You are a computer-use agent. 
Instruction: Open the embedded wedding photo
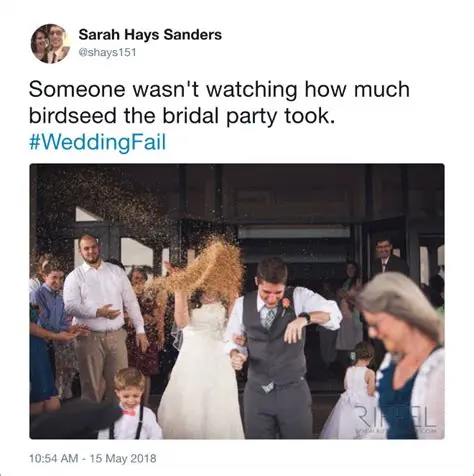tap(237, 301)
